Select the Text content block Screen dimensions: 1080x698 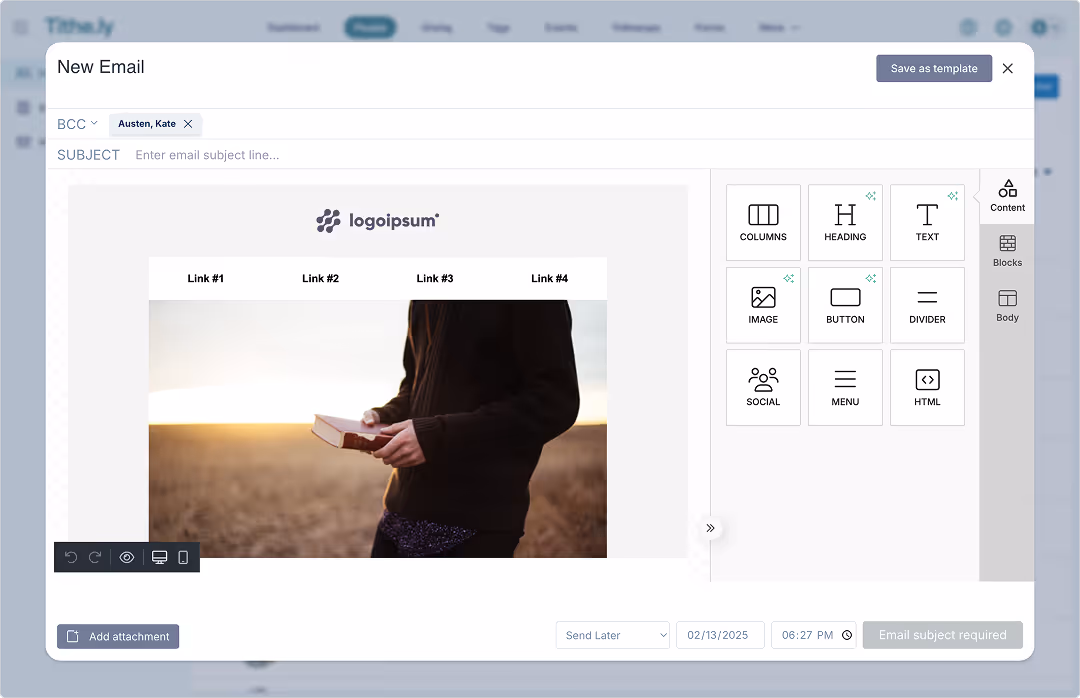tap(927, 221)
